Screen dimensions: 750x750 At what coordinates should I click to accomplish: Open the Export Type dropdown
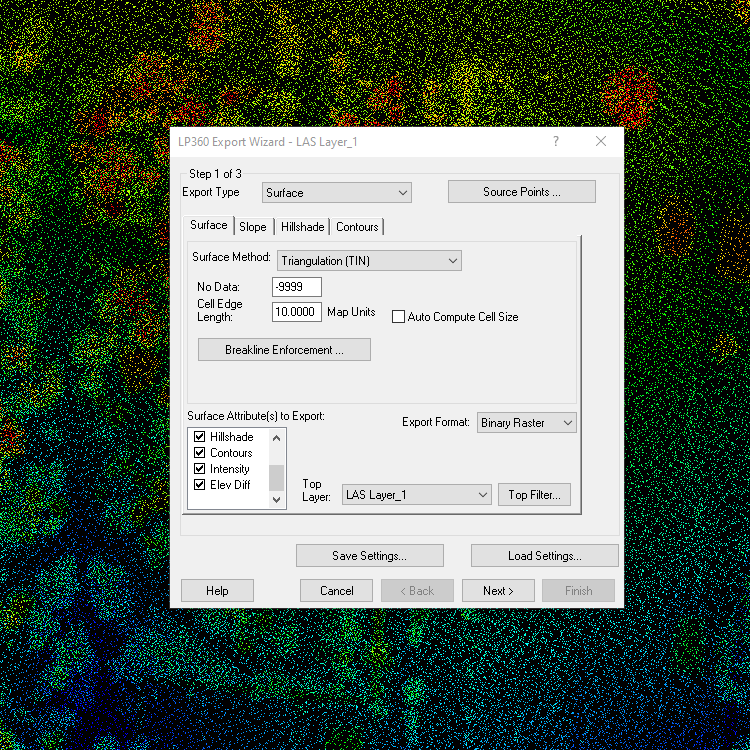point(337,192)
